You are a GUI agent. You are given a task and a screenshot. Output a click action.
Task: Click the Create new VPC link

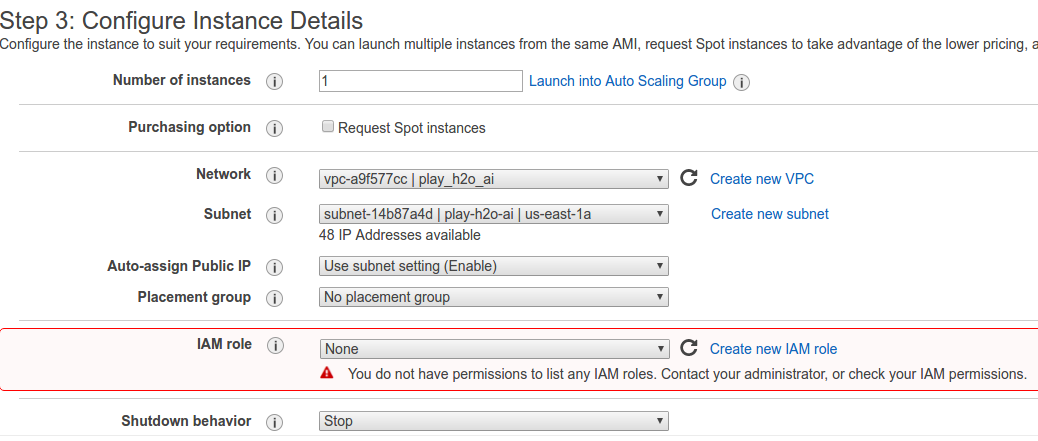pos(762,179)
